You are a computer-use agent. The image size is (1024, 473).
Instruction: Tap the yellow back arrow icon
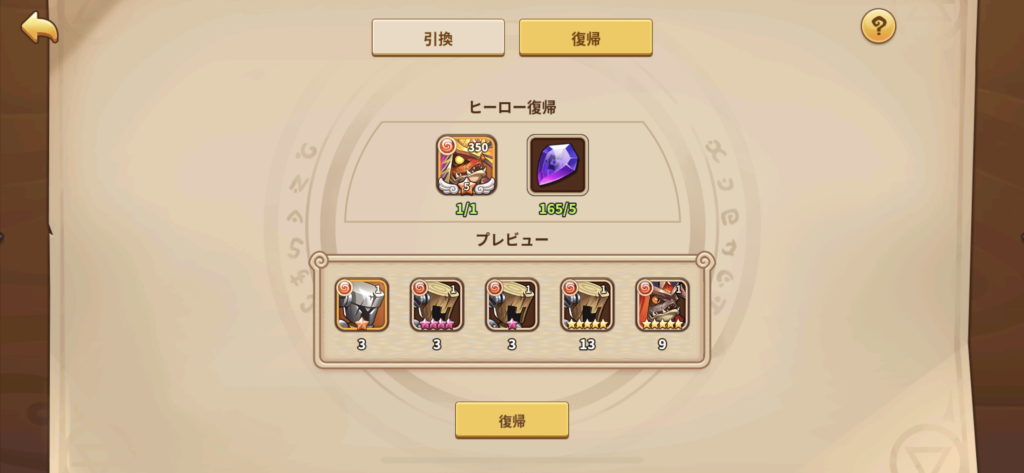tap(39, 28)
